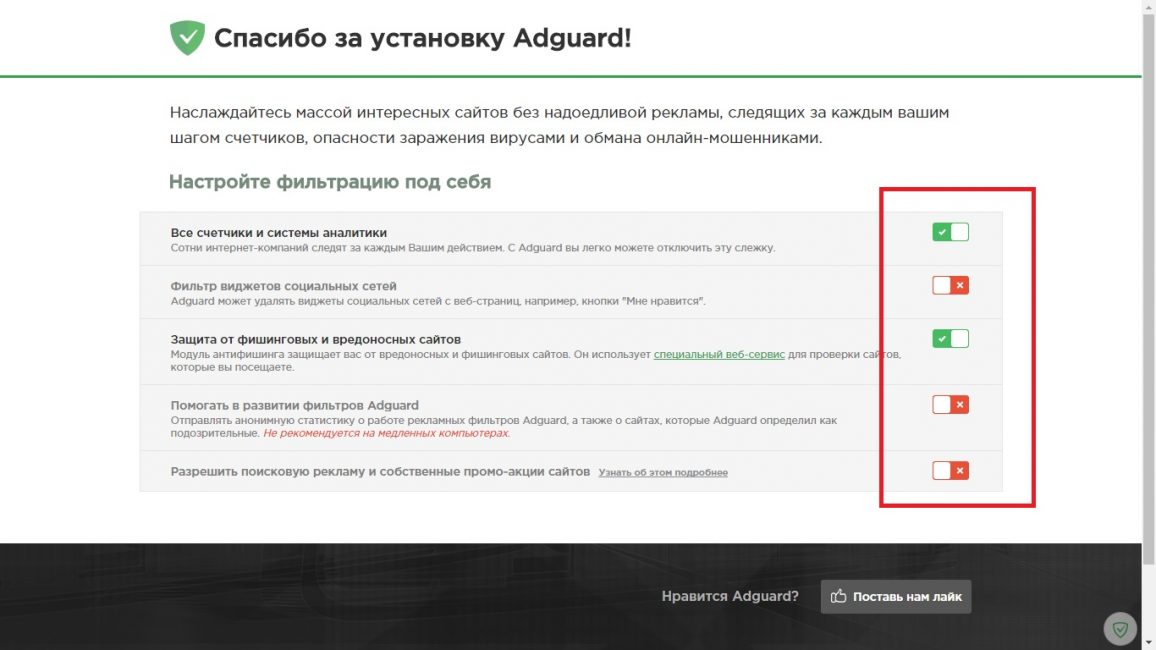
Task: Click the intro paragraph starting 'Наслаждайтесь массой интересных сайтов'
Action: tap(560, 125)
